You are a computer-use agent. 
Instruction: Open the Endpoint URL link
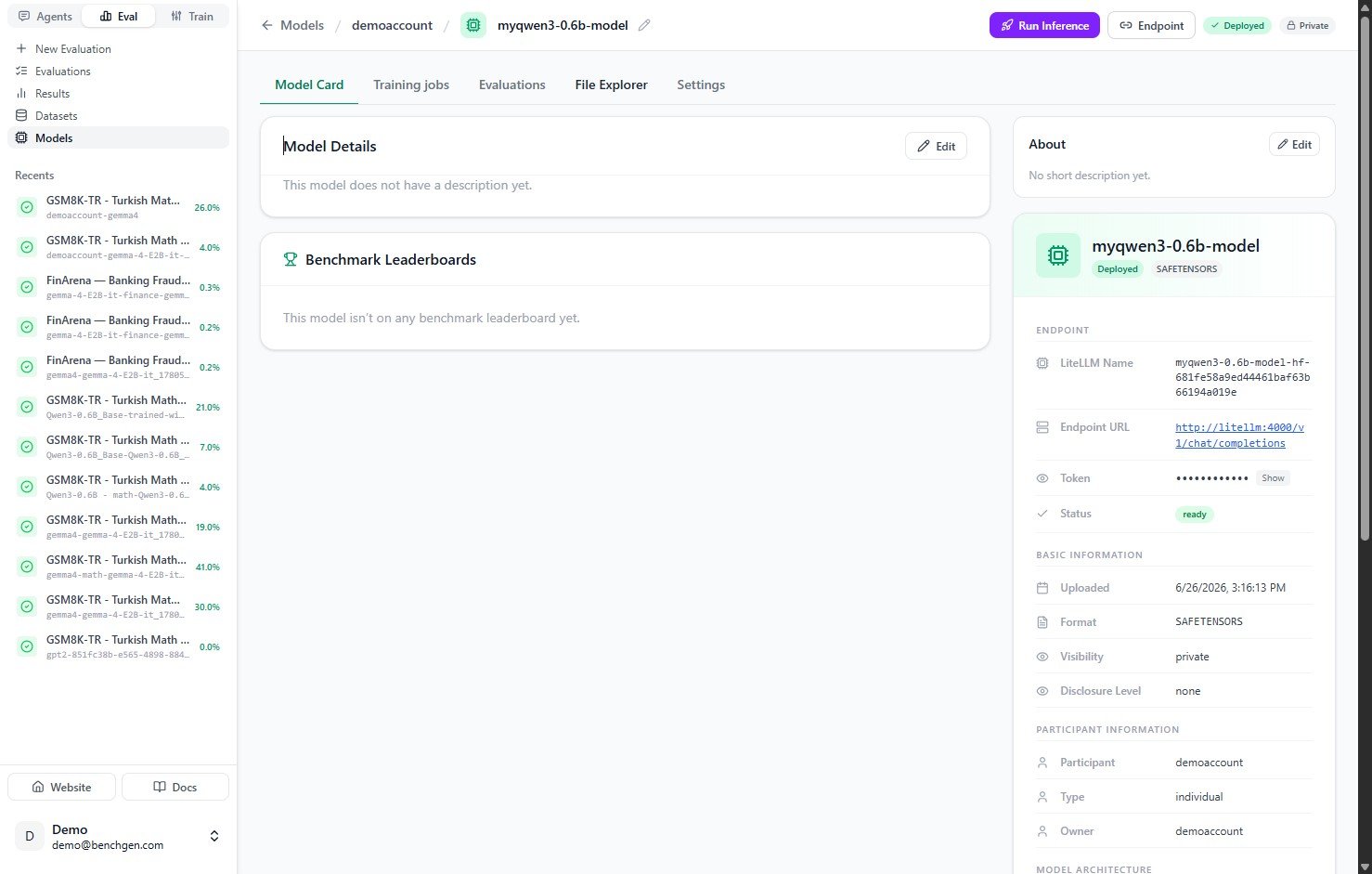1239,436
